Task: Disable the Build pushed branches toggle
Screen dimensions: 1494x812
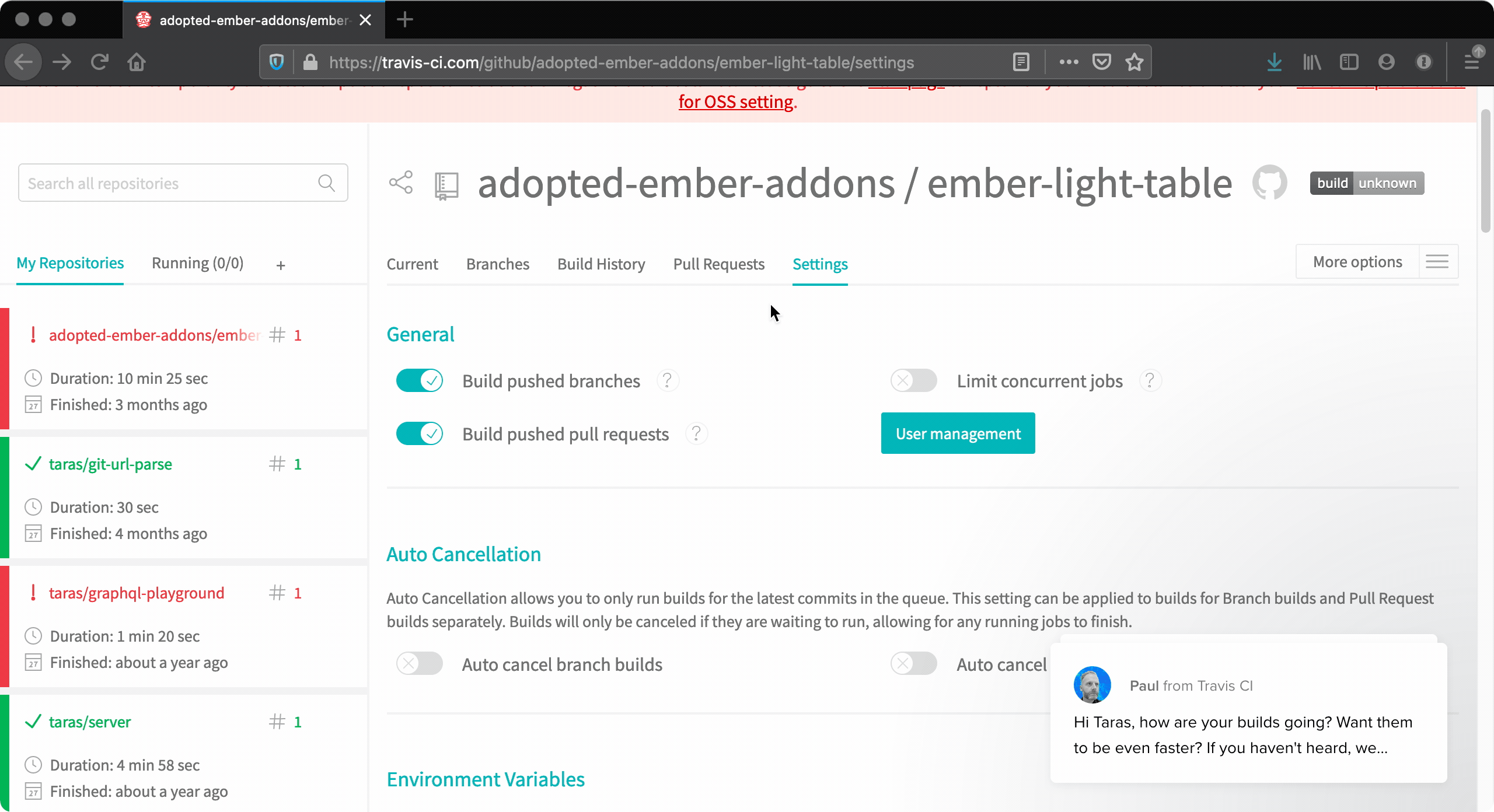Action: 419,380
